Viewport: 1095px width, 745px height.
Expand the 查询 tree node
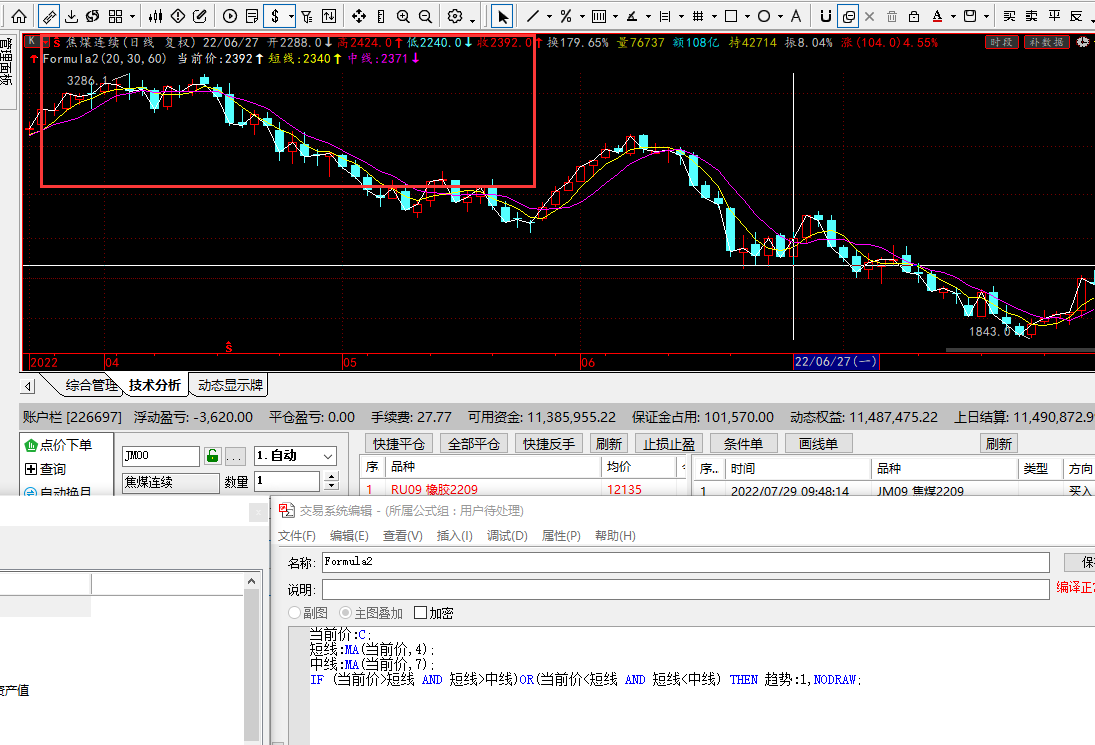(31, 469)
